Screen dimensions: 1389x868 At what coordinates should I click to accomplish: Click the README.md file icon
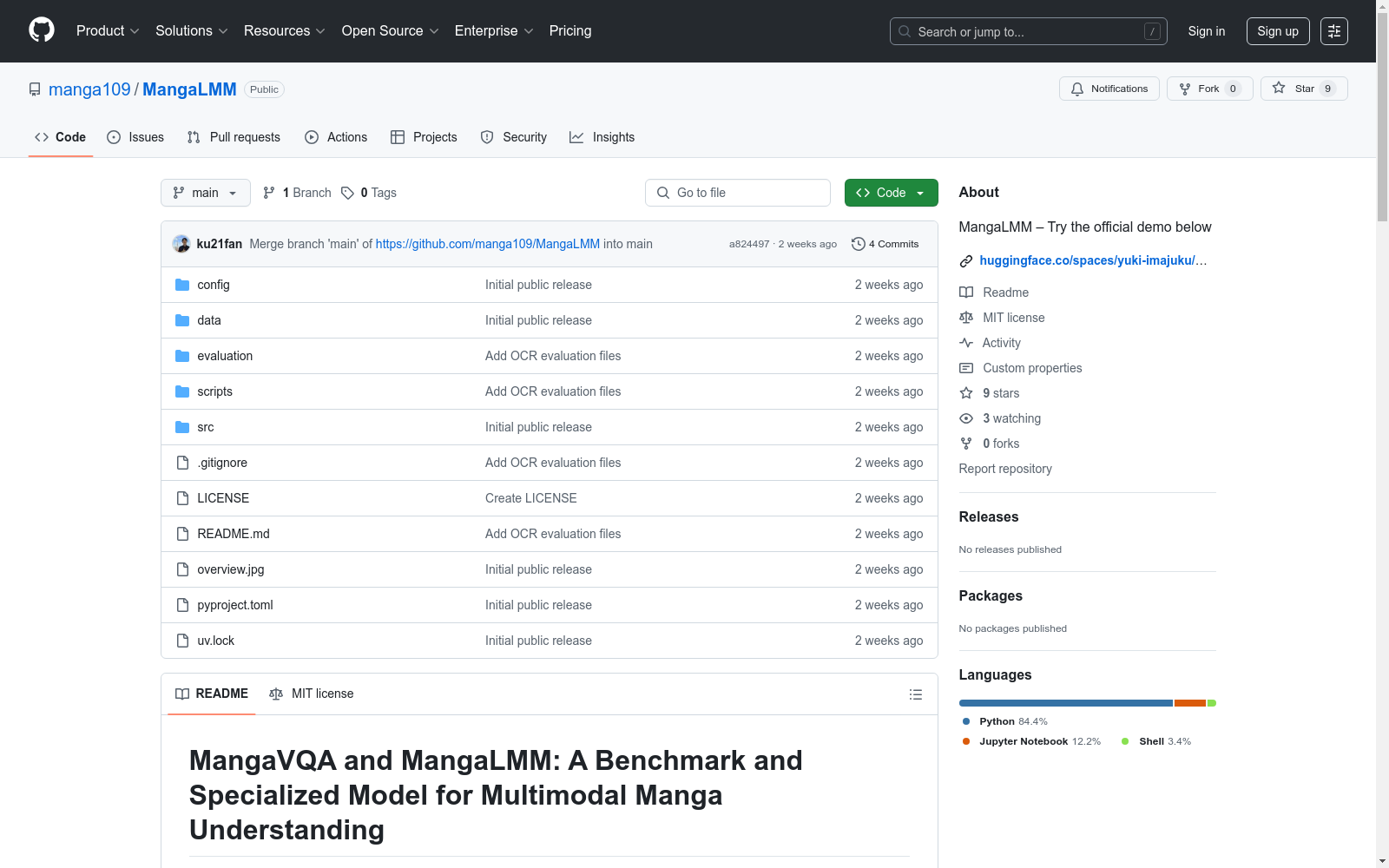pyautogui.click(x=182, y=534)
